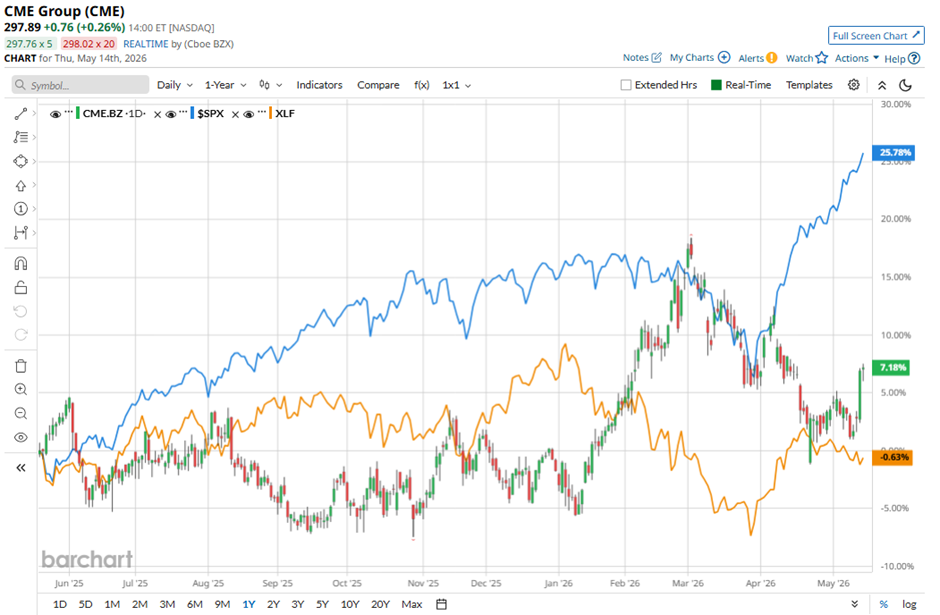Open the Indicators menu
Viewport: 940px width, 615px height.
tap(319, 85)
